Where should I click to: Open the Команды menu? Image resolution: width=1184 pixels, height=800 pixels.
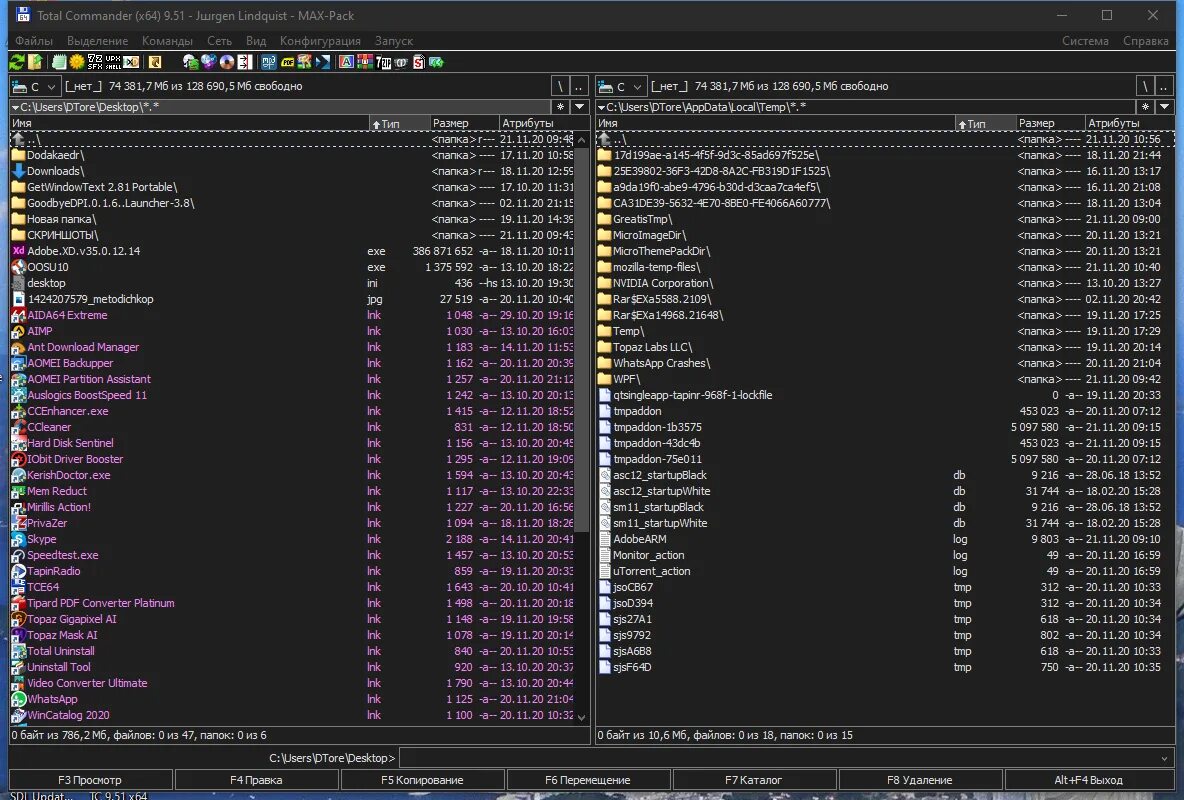point(168,41)
